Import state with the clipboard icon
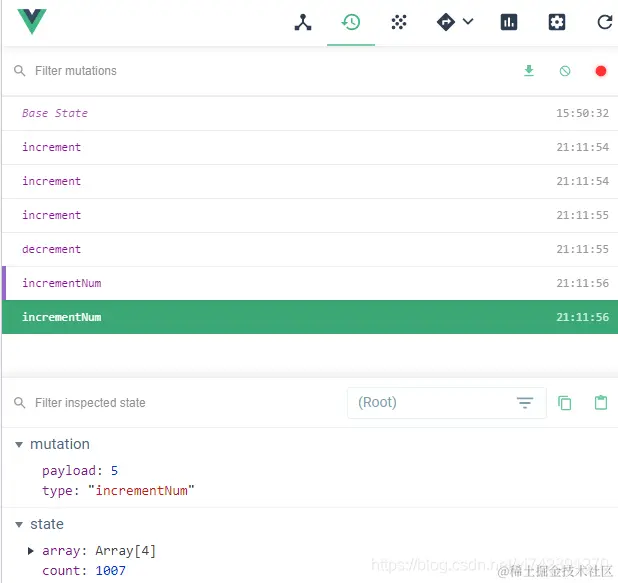Image resolution: width=618 pixels, height=583 pixels. (601, 402)
